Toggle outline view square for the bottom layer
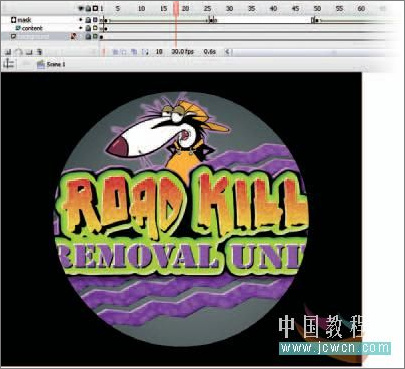 click(95, 37)
